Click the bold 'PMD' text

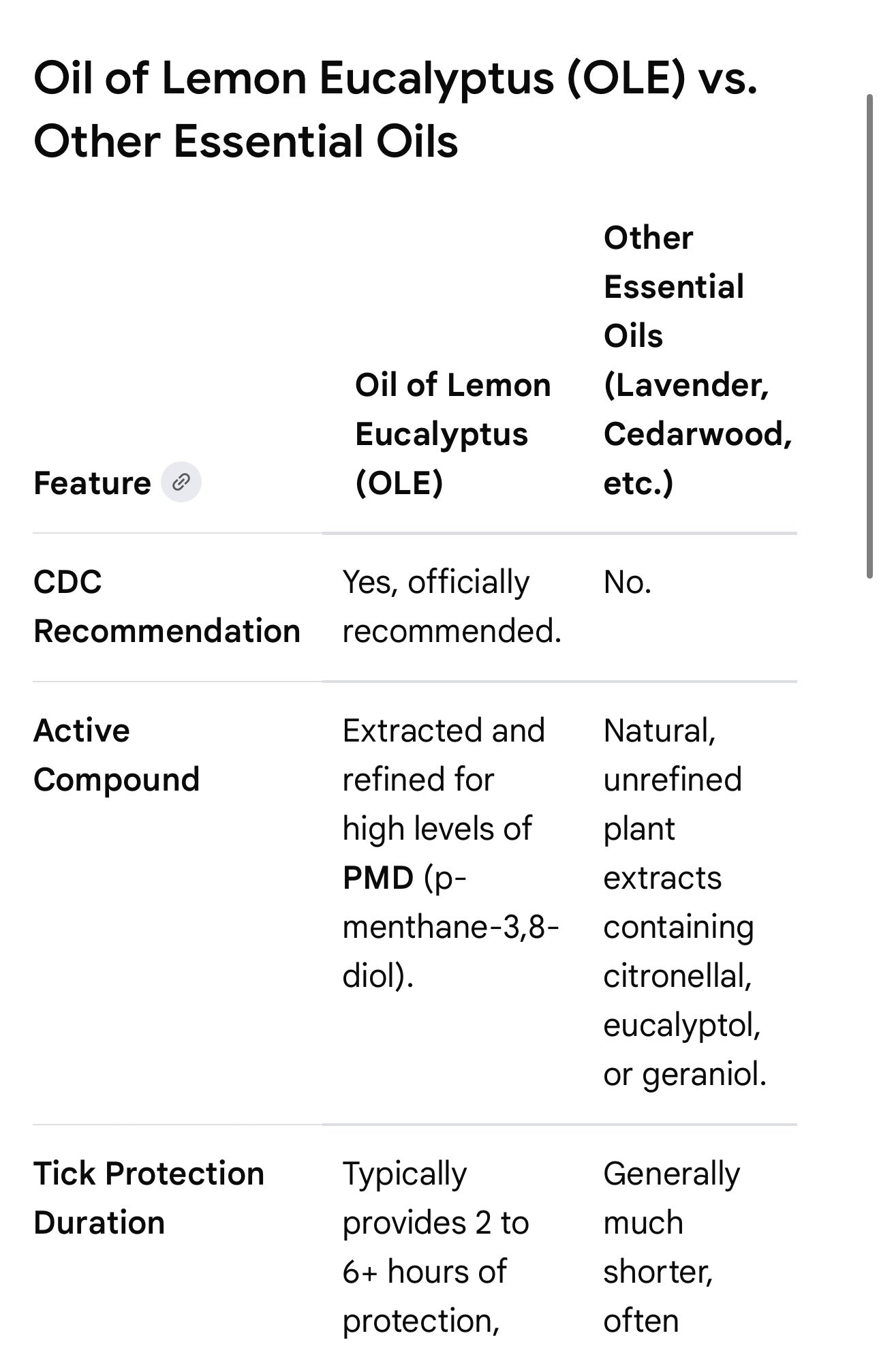[x=378, y=878]
